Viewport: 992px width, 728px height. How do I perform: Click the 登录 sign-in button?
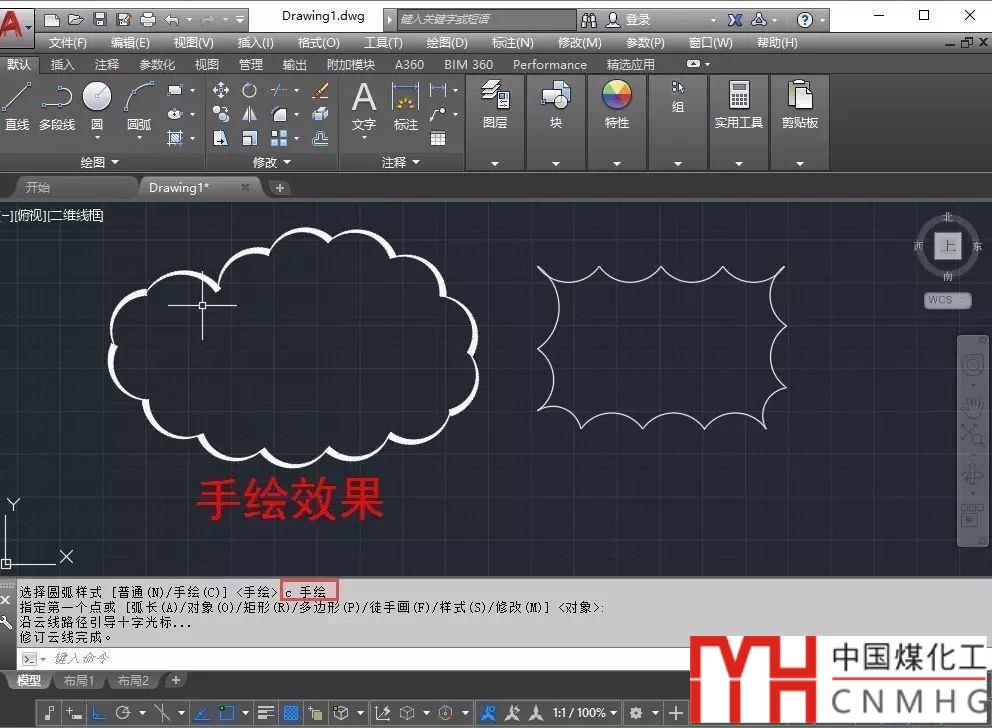pos(638,19)
